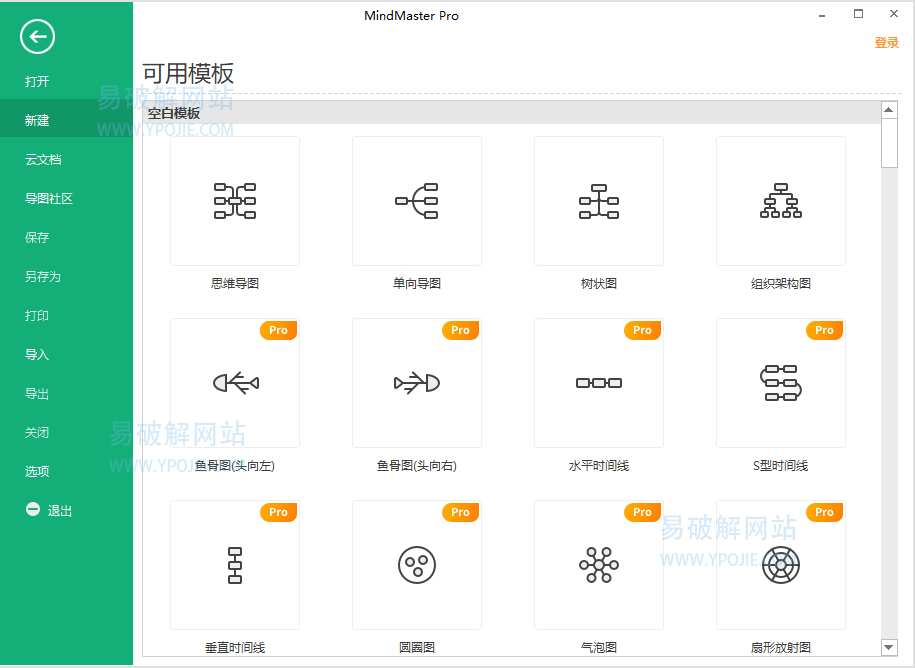This screenshot has width=915, height=668.
Task: Open the 鱼骨图(头向右) fishbone template
Action: click(417, 383)
